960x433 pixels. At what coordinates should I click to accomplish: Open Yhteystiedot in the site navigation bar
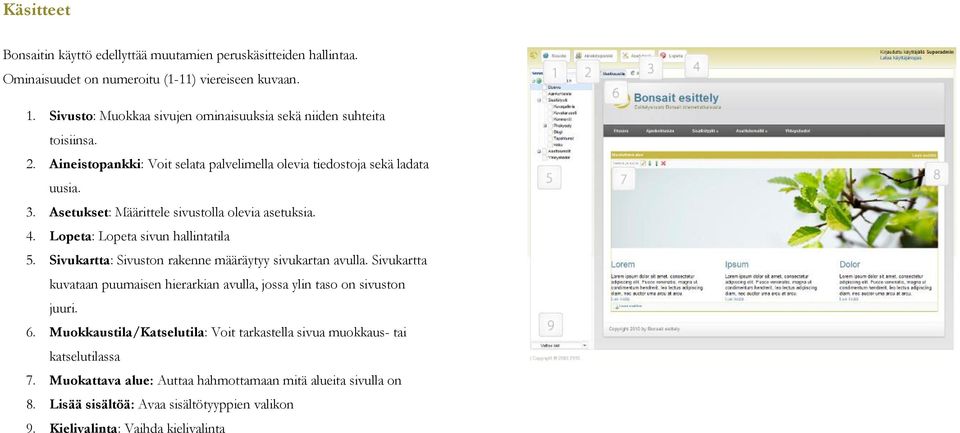click(798, 131)
